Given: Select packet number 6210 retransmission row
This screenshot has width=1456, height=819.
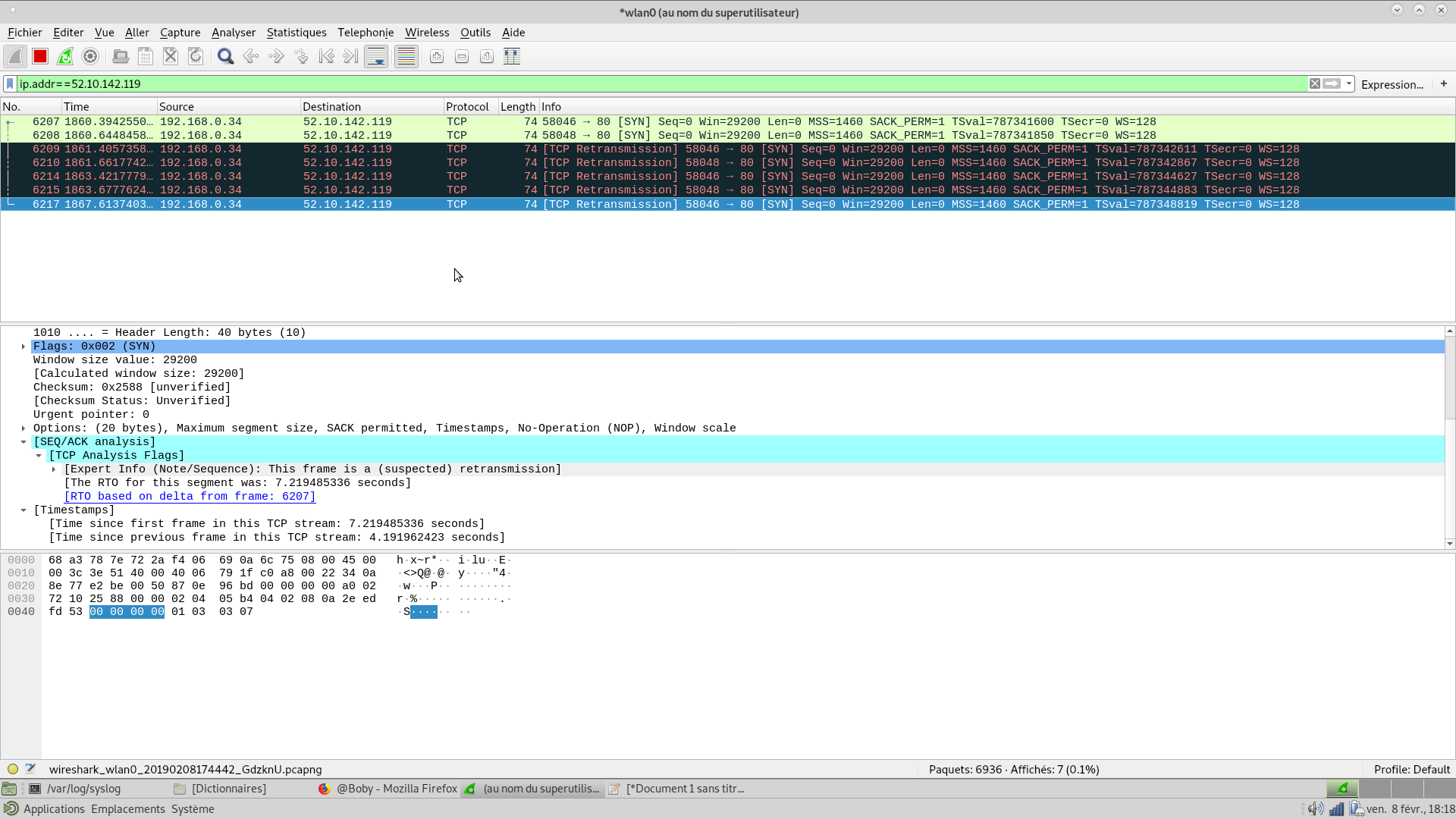Looking at the screenshot, I should pos(728,162).
